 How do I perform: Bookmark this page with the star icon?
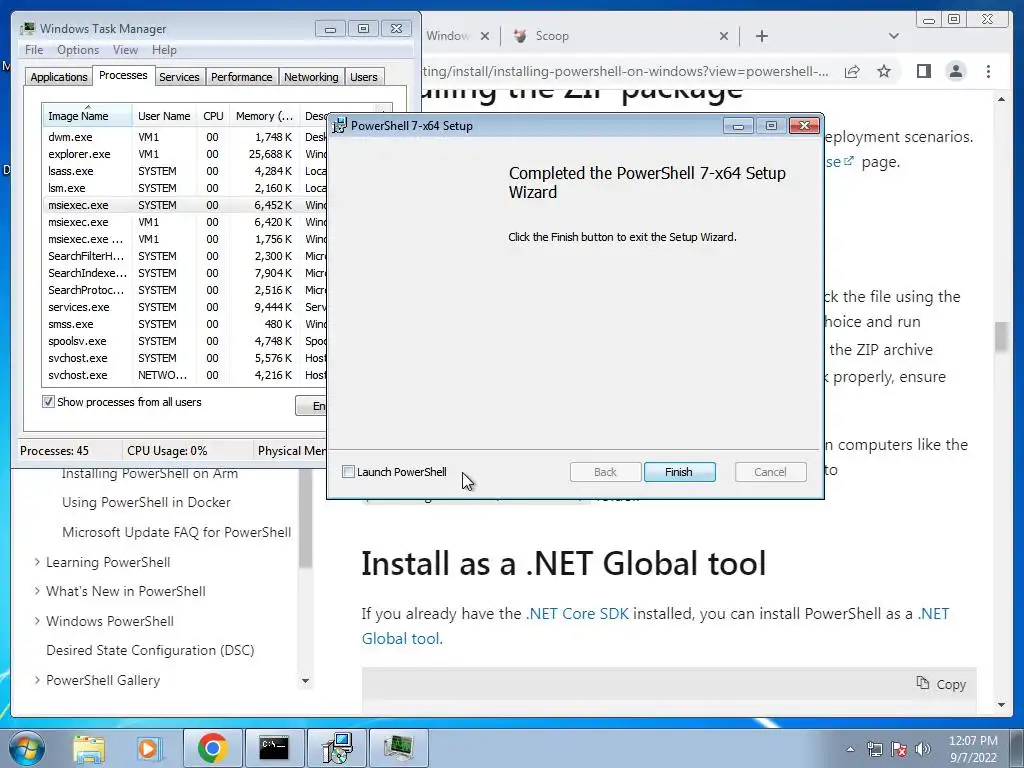(x=884, y=71)
